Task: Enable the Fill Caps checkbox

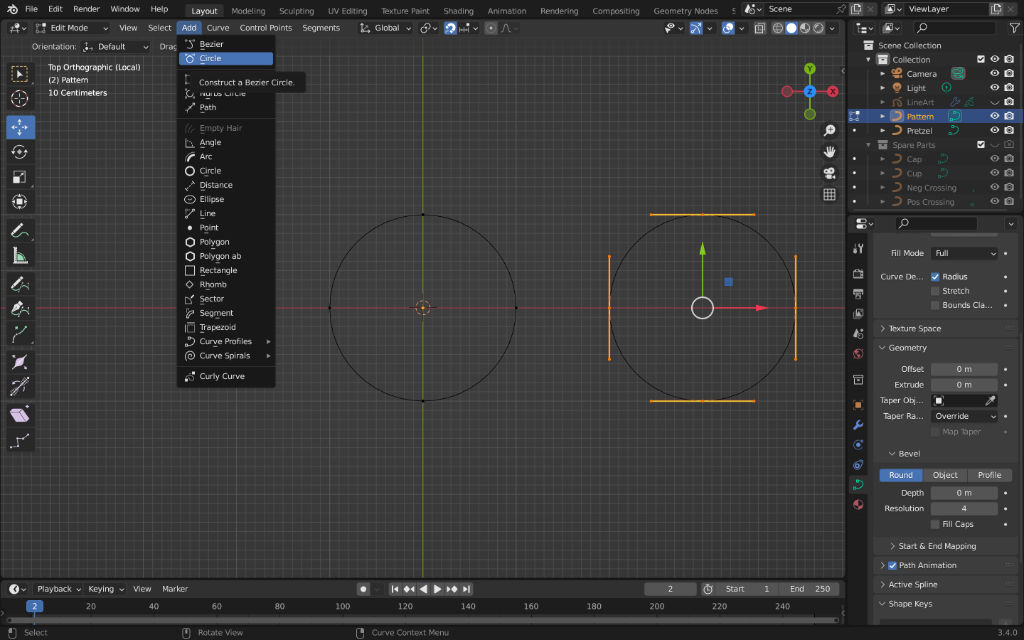Action: tap(935, 524)
